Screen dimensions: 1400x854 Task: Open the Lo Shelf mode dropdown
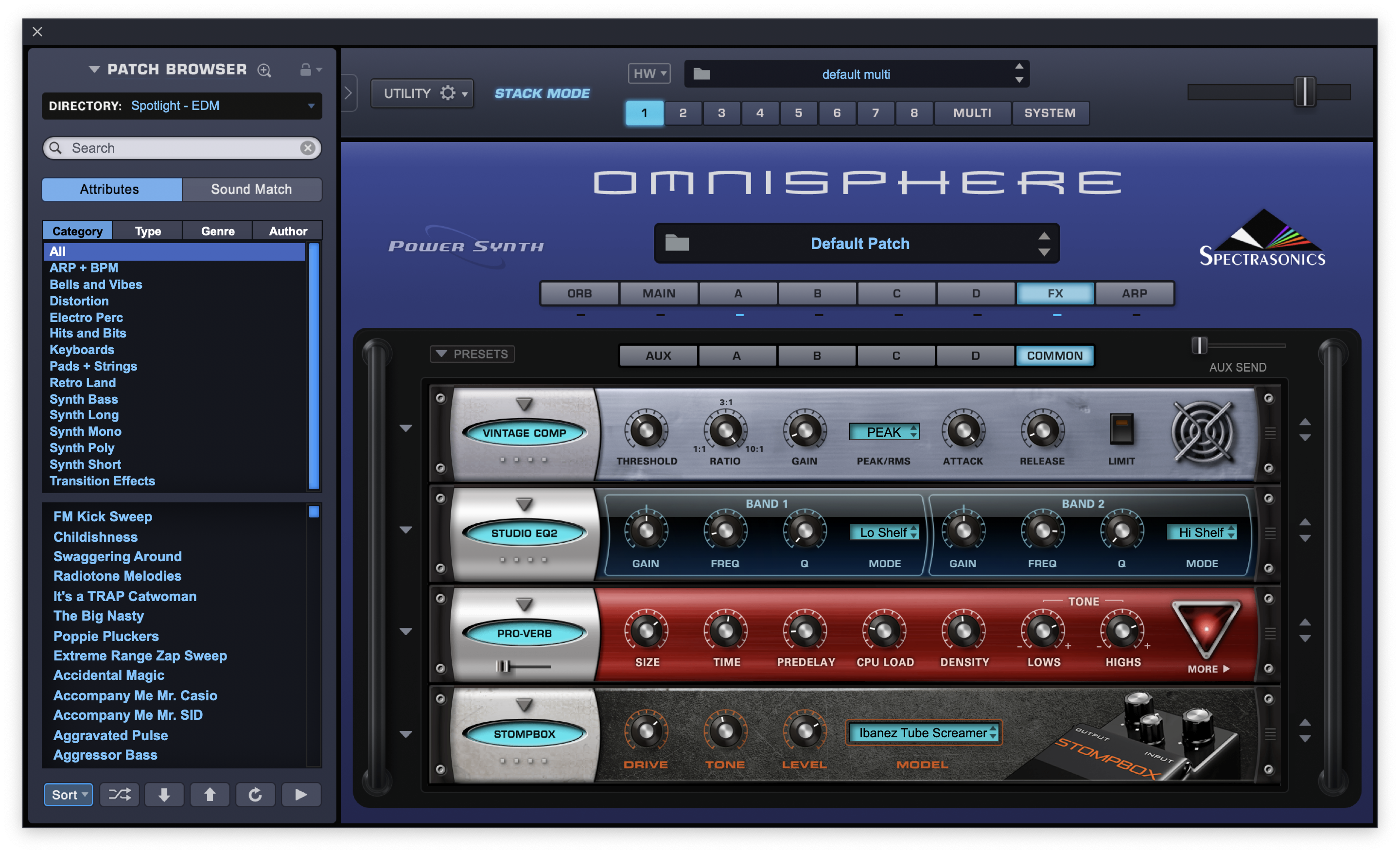tap(884, 532)
